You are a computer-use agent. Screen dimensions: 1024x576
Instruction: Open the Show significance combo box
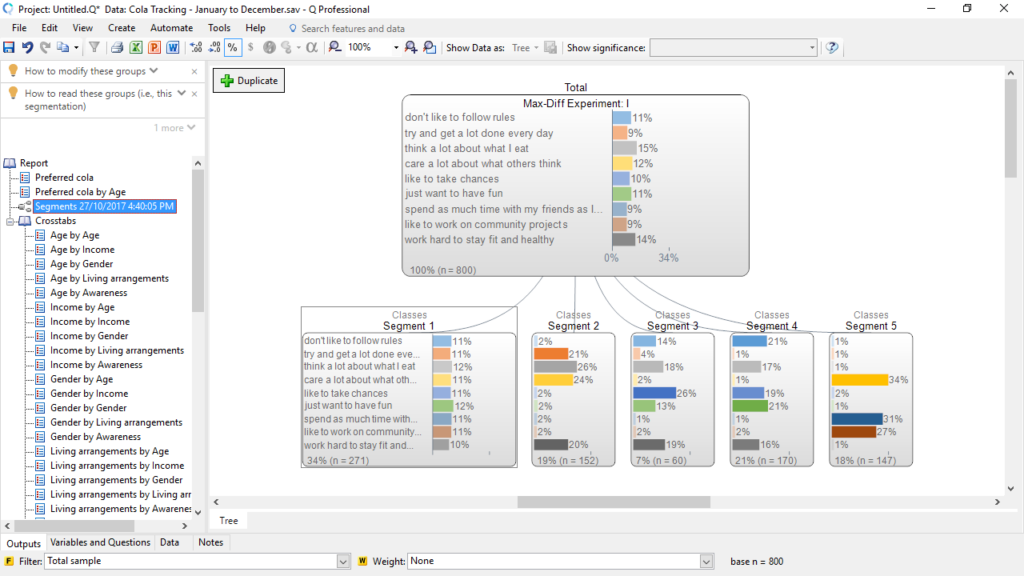point(733,48)
